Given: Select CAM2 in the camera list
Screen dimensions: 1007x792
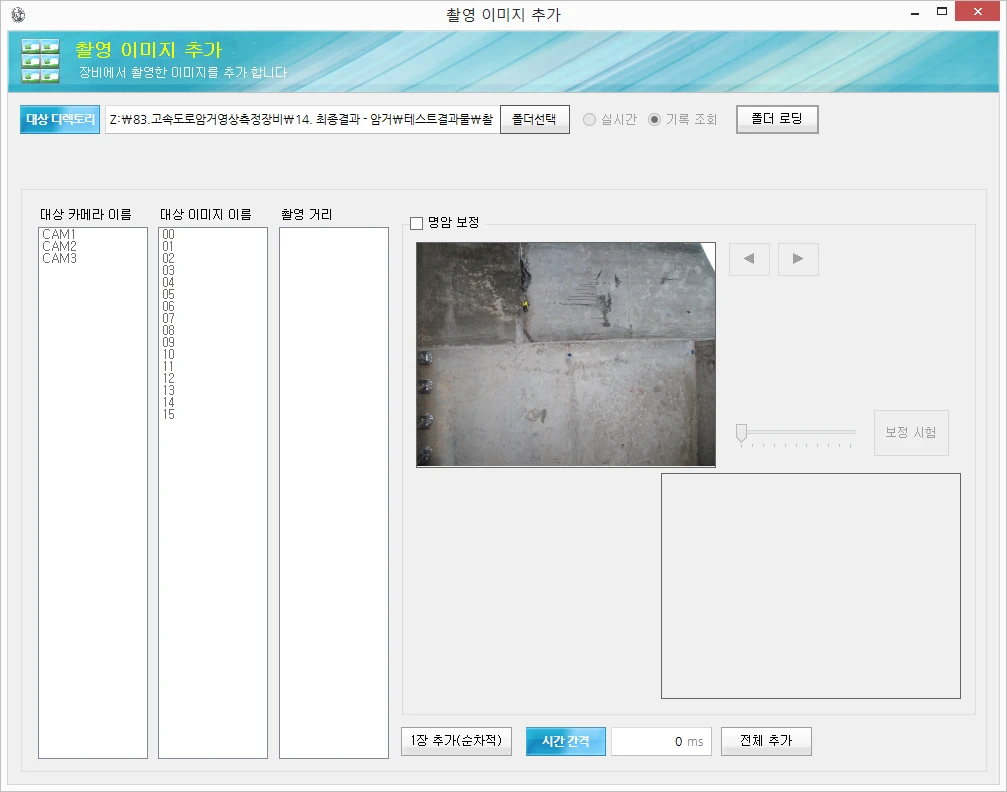Looking at the screenshot, I should [59, 246].
